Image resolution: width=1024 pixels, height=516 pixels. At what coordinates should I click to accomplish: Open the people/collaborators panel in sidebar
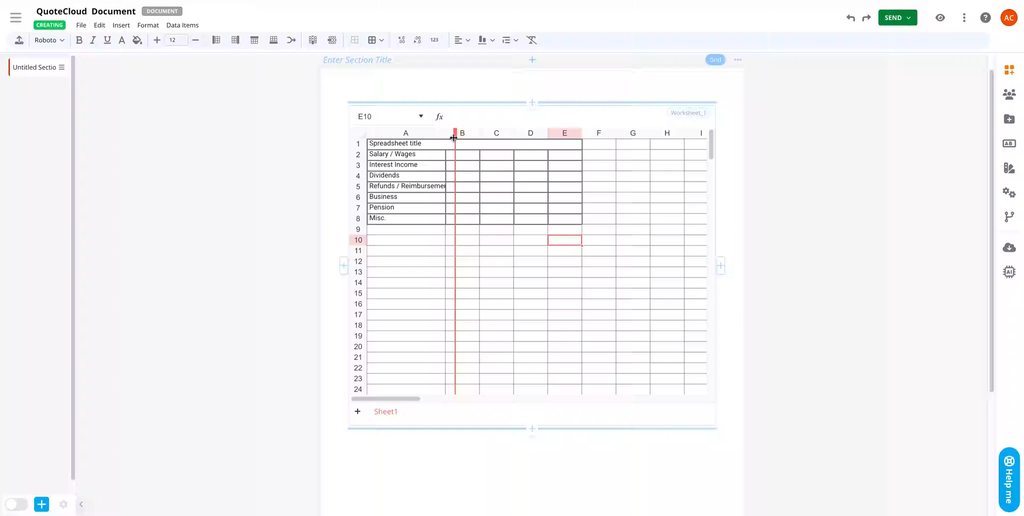point(1009,94)
